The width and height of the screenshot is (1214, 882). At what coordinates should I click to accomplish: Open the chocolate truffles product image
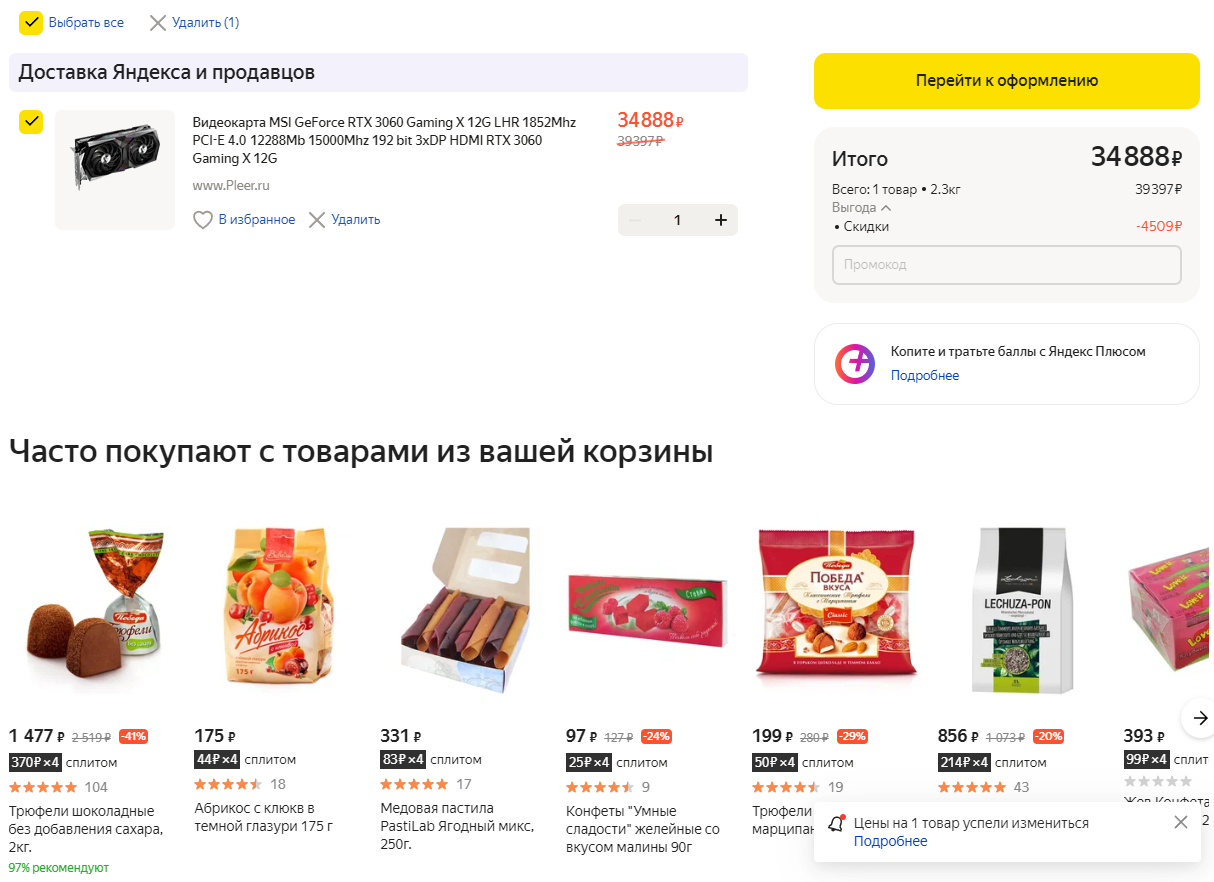[x=92, y=610]
